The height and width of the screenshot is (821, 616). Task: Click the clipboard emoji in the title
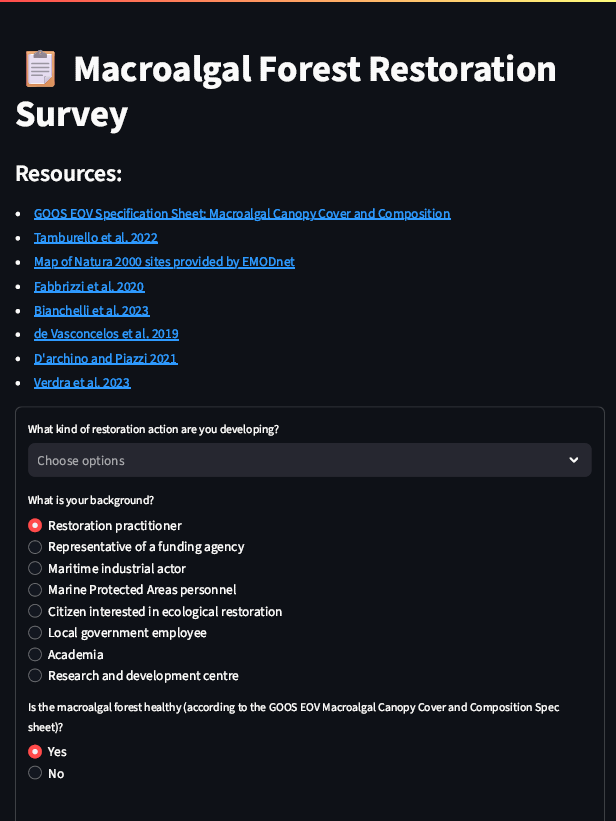click(40, 69)
